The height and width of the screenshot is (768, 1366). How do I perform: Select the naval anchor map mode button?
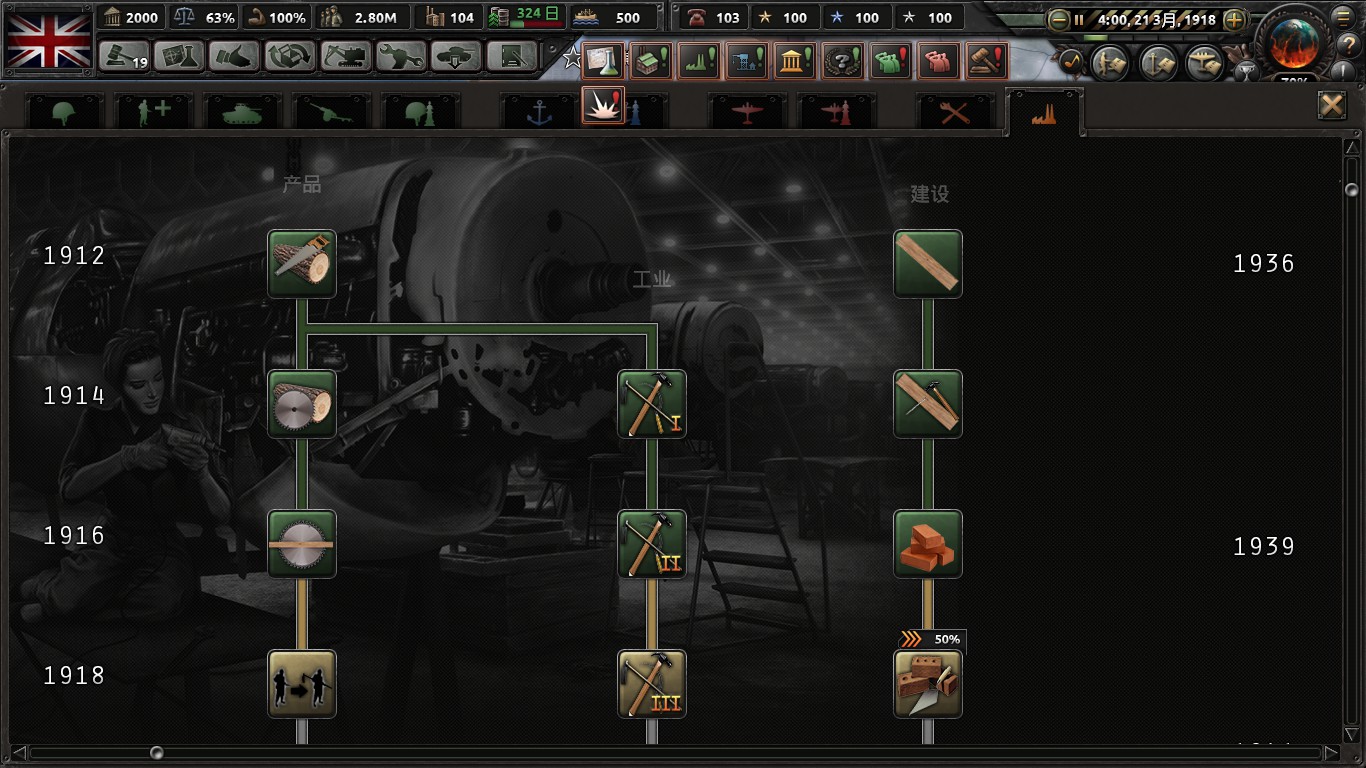point(1158,63)
